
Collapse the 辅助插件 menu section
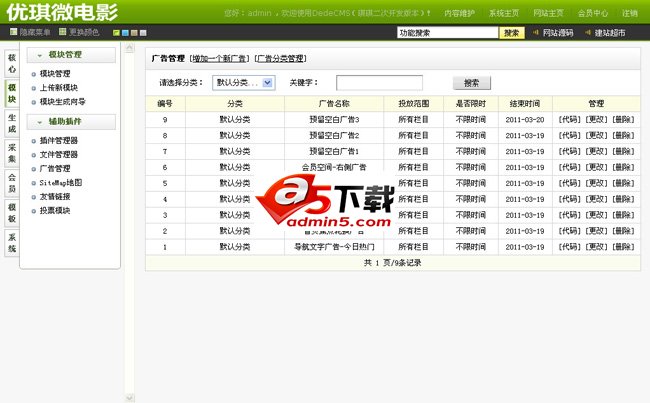(x=71, y=121)
